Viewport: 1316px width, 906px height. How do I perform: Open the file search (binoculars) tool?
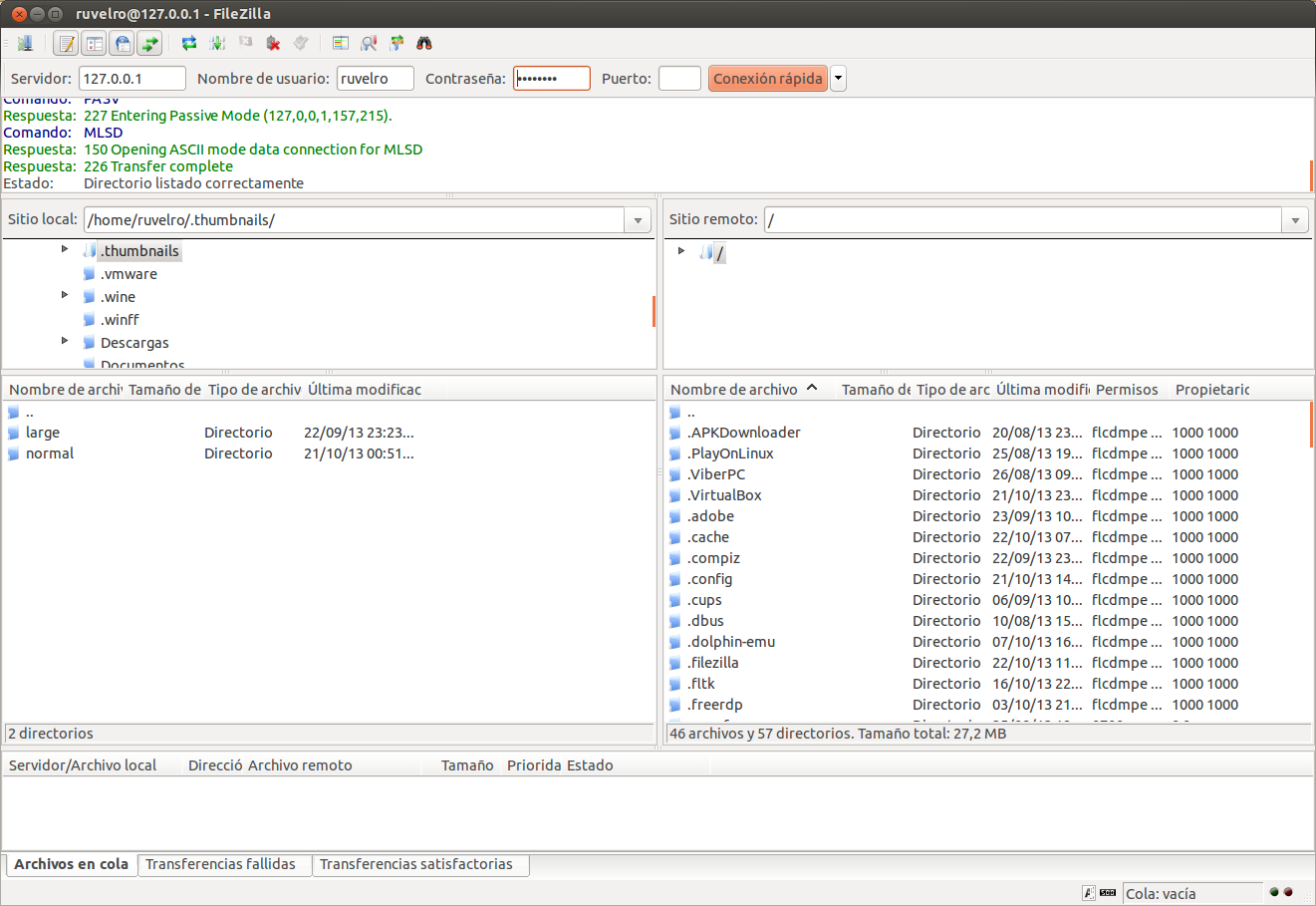point(423,43)
